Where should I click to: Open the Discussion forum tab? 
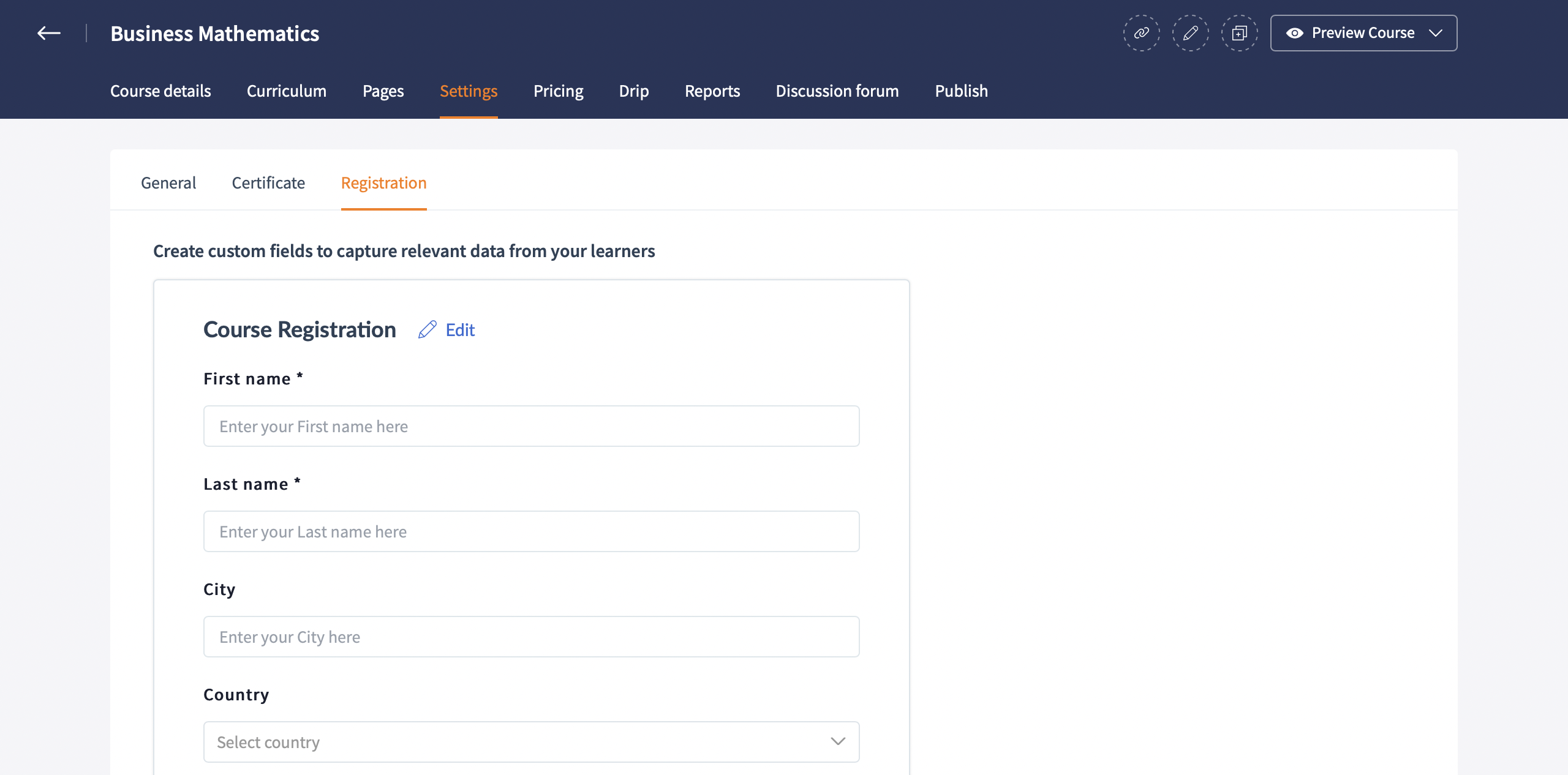click(x=837, y=91)
